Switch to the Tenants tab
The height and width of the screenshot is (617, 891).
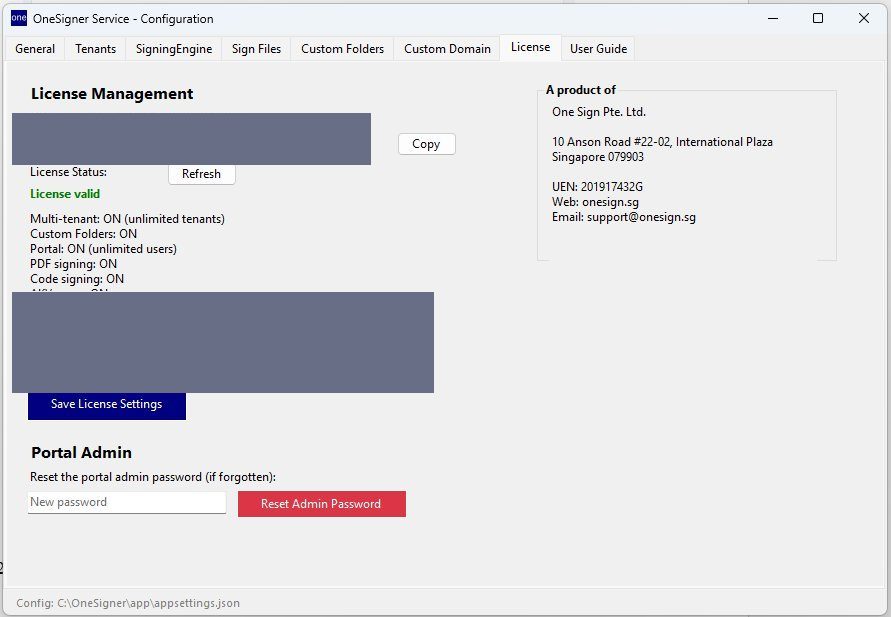95,49
